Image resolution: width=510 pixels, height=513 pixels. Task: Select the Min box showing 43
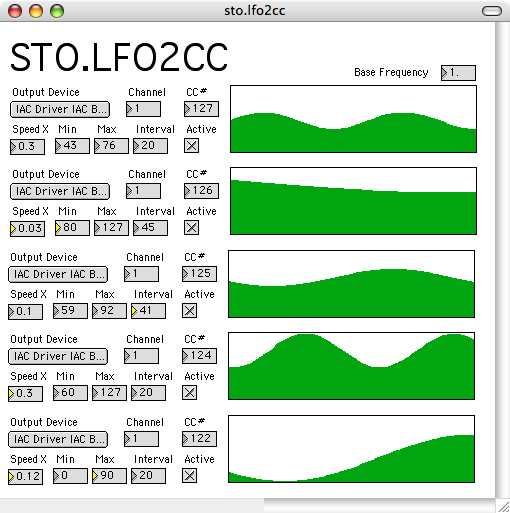coord(72,146)
